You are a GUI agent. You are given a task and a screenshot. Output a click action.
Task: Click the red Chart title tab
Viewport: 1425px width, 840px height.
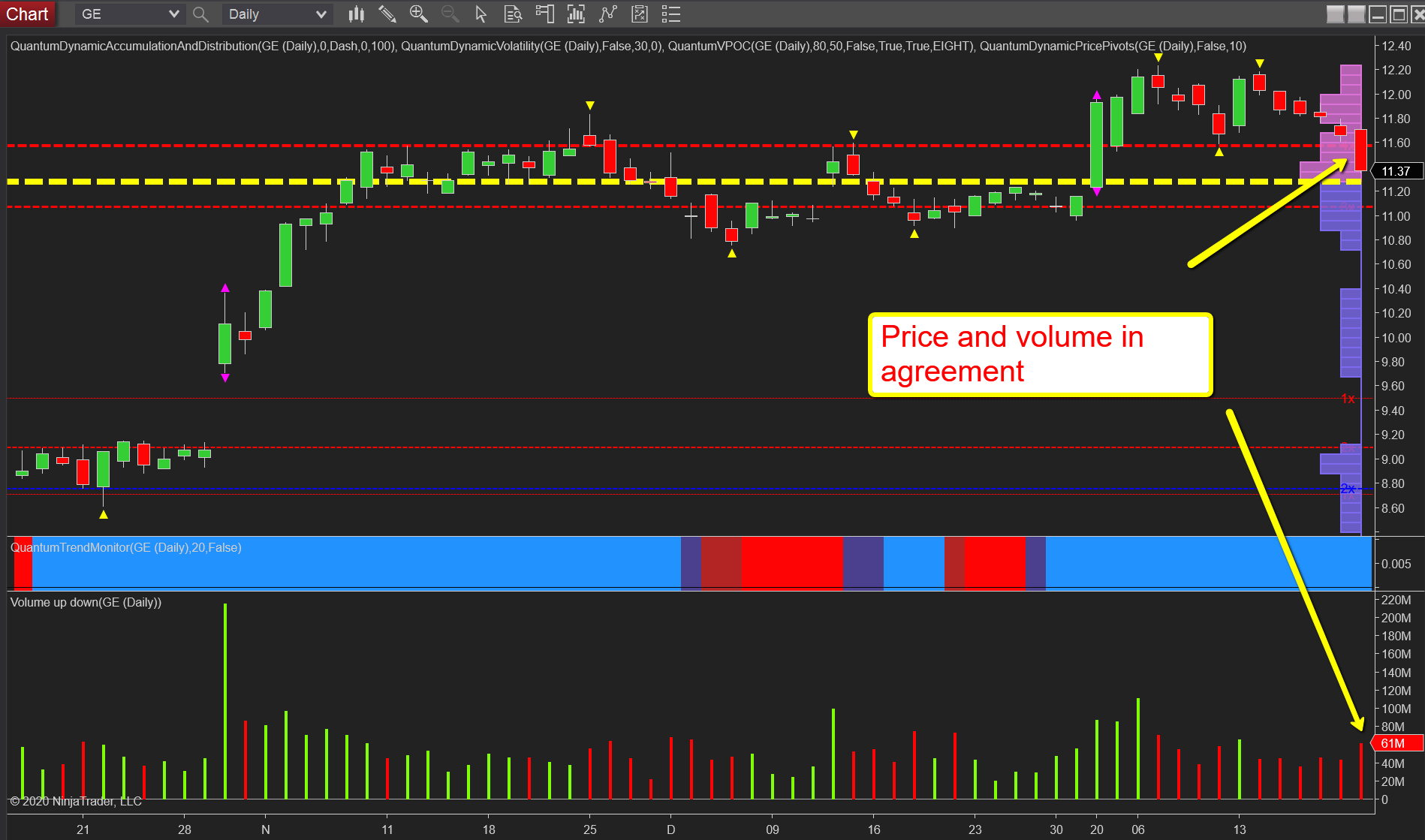point(28,14)
